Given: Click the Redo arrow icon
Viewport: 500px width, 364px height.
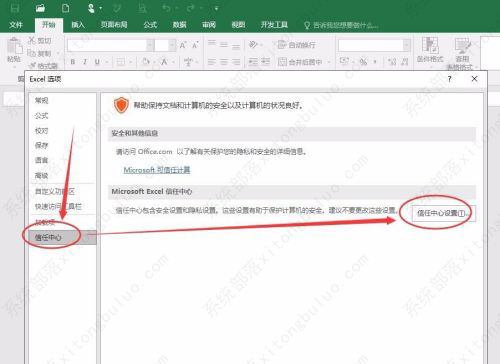Looking at the screenshot, I should (191, 8).
